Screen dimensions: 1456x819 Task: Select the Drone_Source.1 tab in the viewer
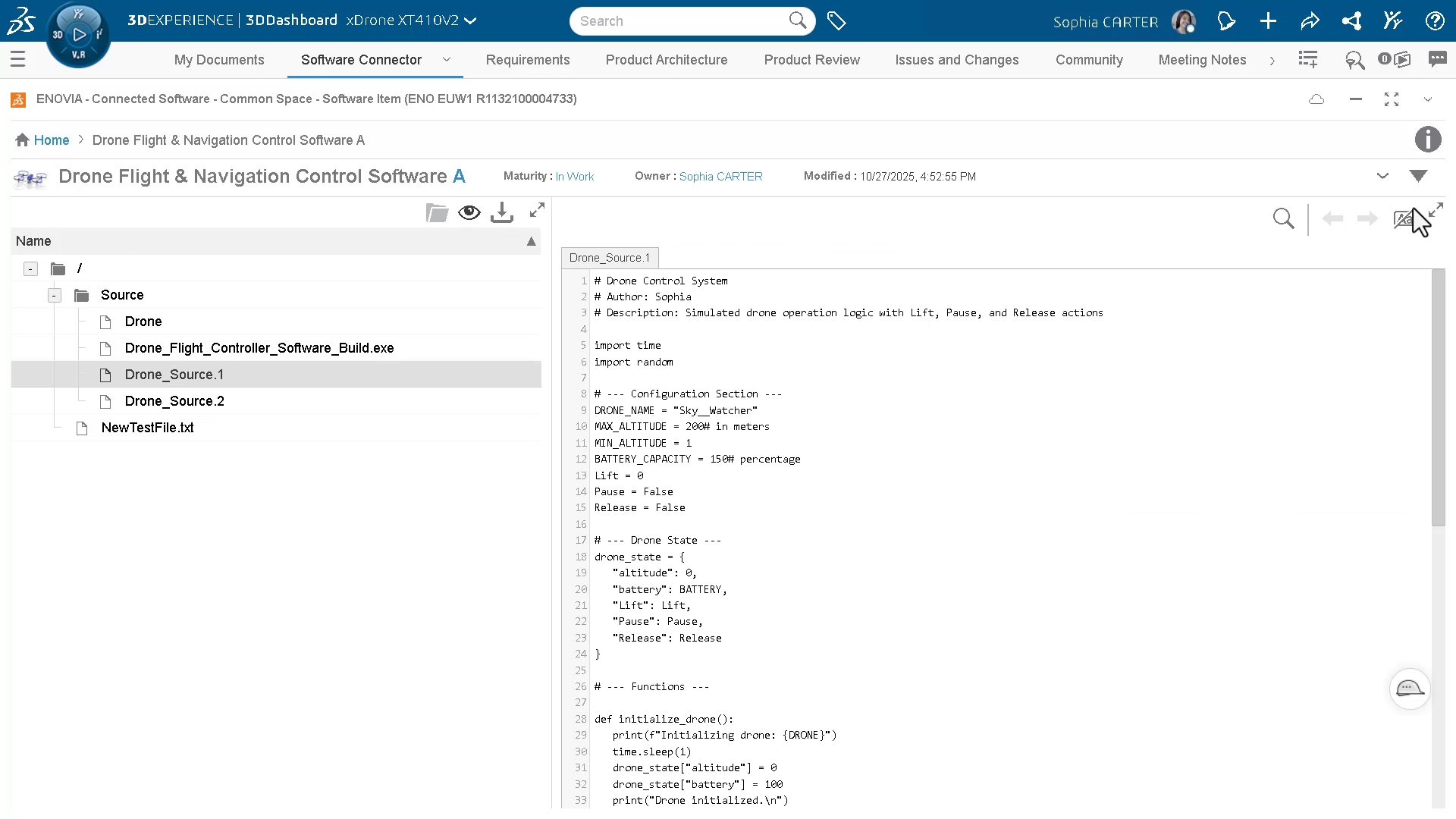(x=610, y=258)
